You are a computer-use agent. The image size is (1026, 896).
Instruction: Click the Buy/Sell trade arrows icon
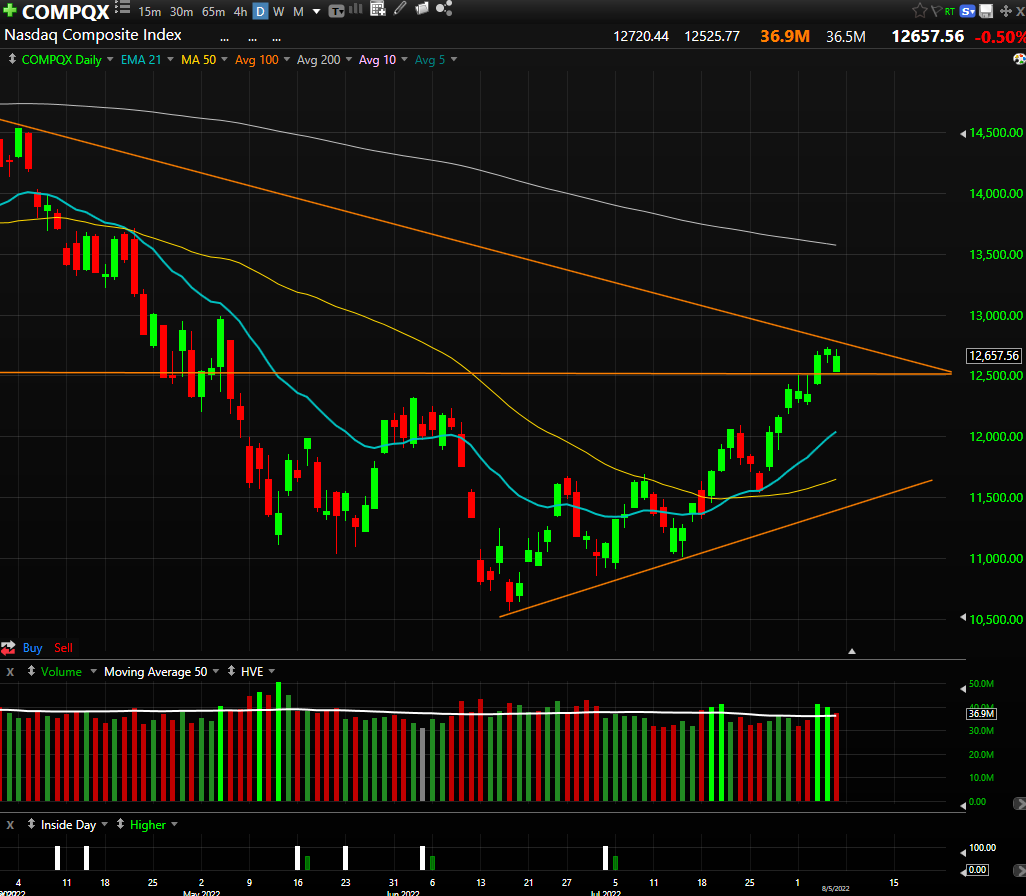tap(8, 648)
